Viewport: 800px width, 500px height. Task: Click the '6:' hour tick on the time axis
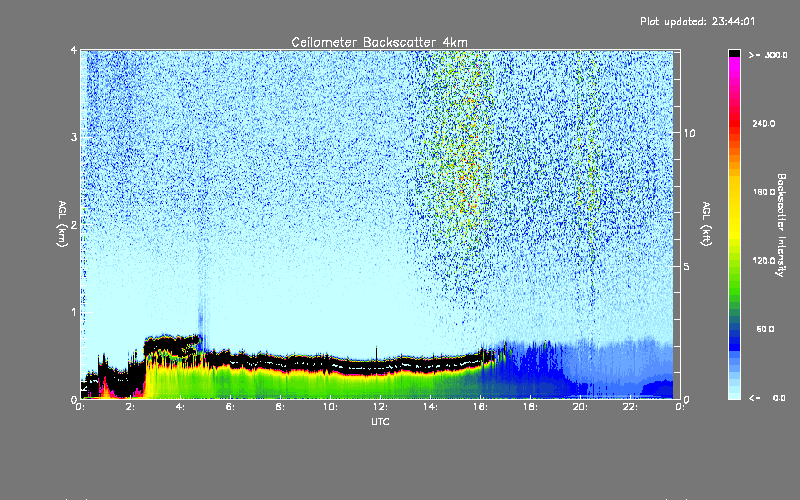click(x=231, y=407)
